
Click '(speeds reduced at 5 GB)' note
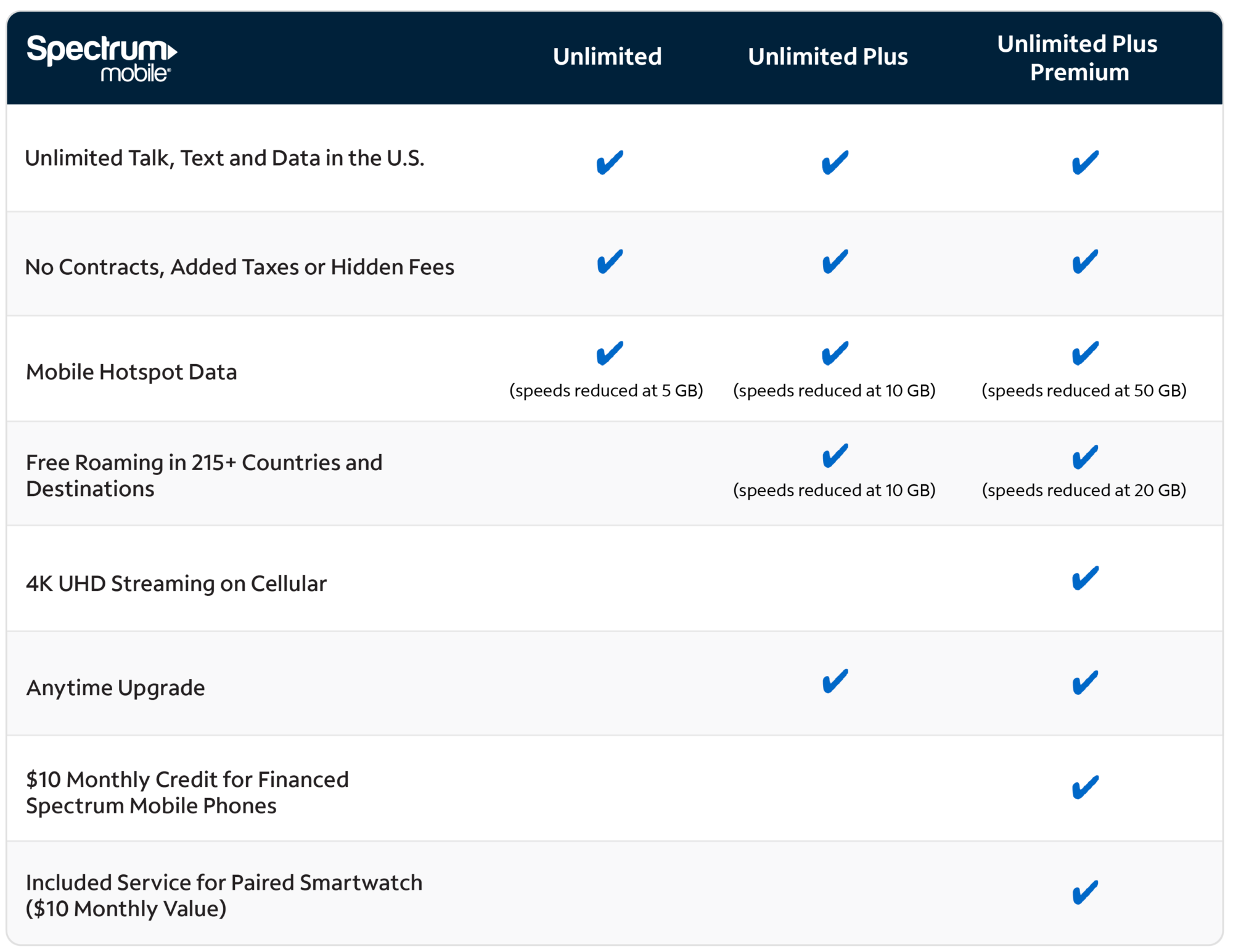606,391
